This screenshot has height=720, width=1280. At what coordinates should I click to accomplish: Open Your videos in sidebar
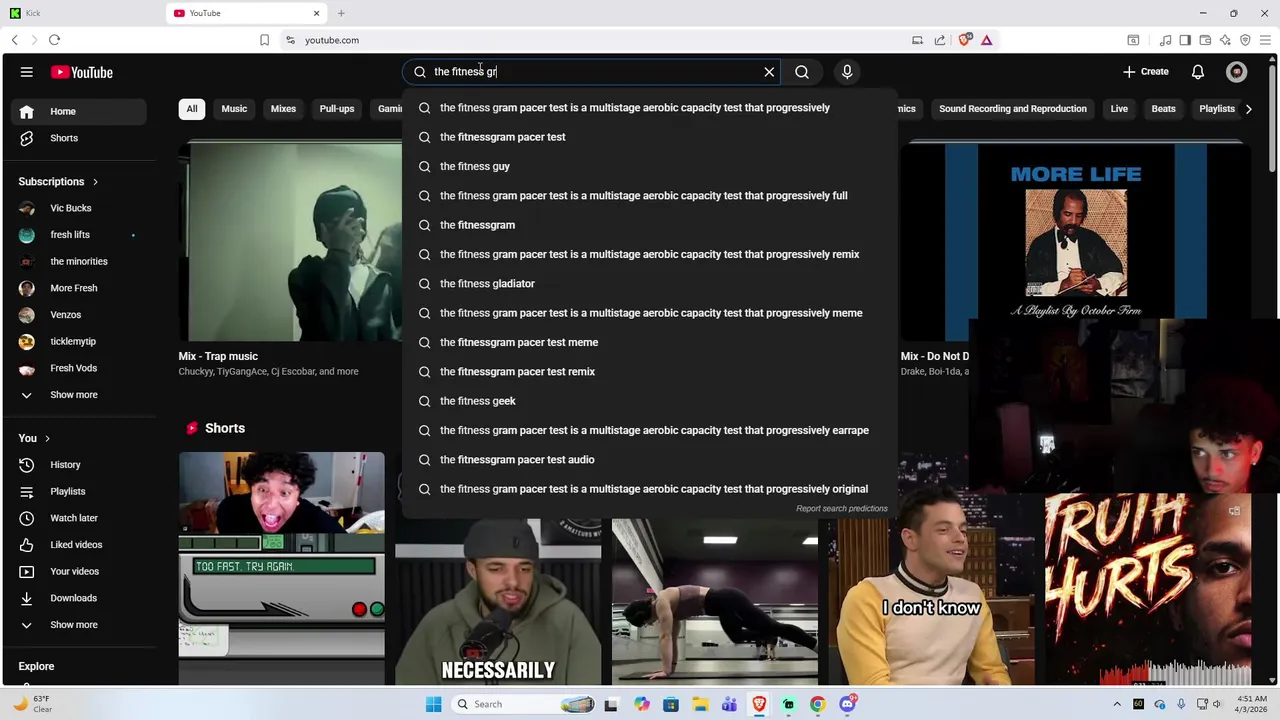click(x=80, y=571)
